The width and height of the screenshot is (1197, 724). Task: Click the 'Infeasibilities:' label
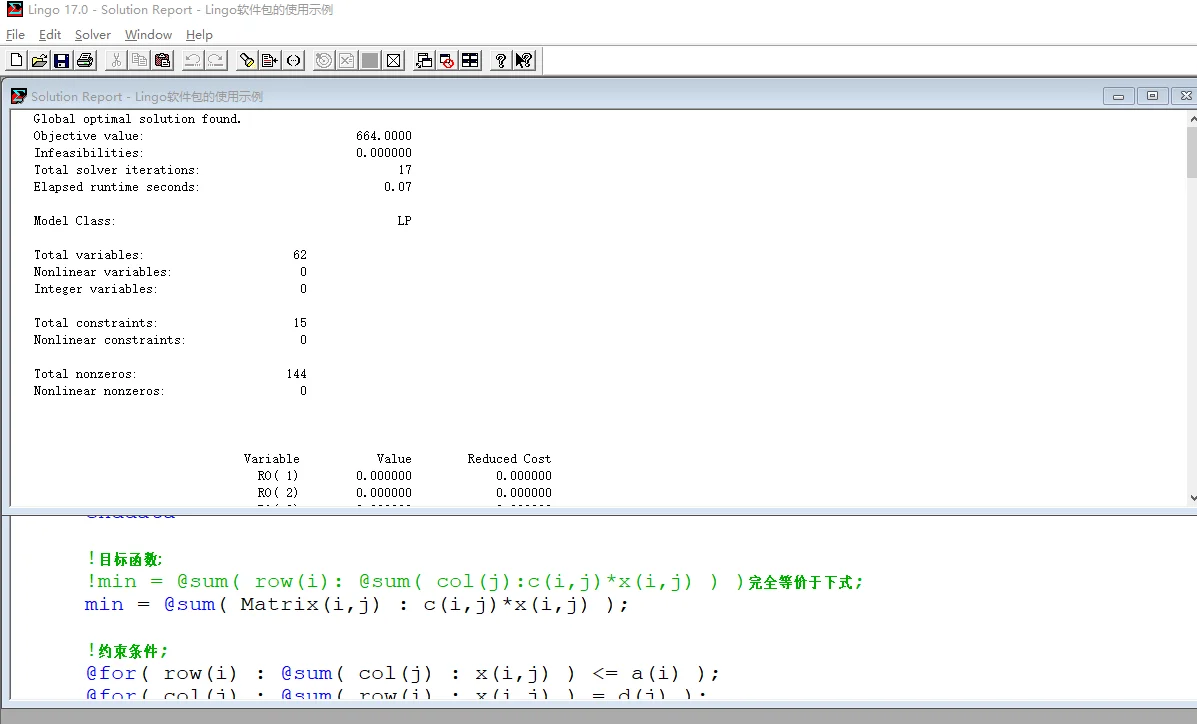coord(89,153)
